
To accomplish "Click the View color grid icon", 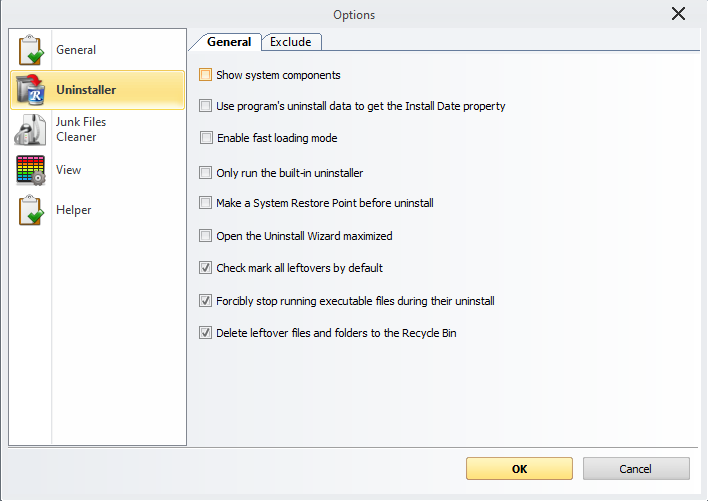I will coord(31,170).
